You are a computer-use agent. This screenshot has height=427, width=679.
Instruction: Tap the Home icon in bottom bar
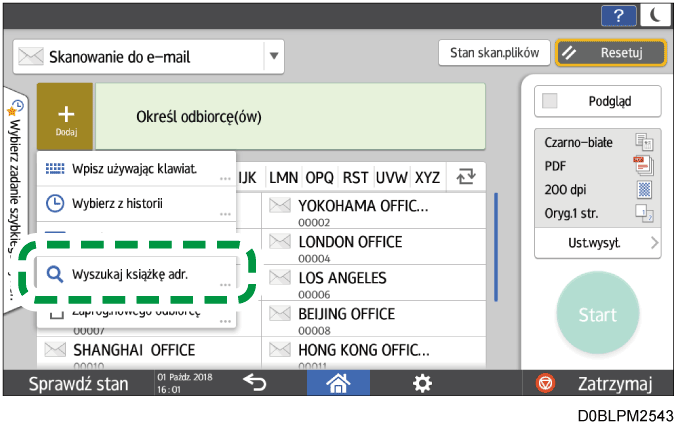tap(337, 383)
